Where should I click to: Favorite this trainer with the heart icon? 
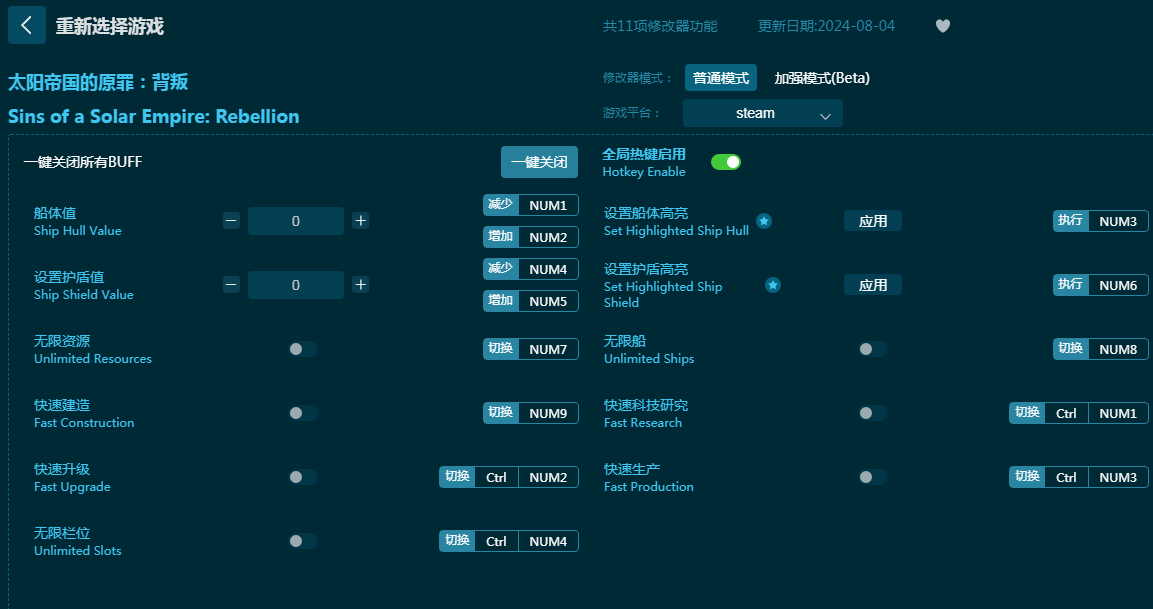point(943,26)
